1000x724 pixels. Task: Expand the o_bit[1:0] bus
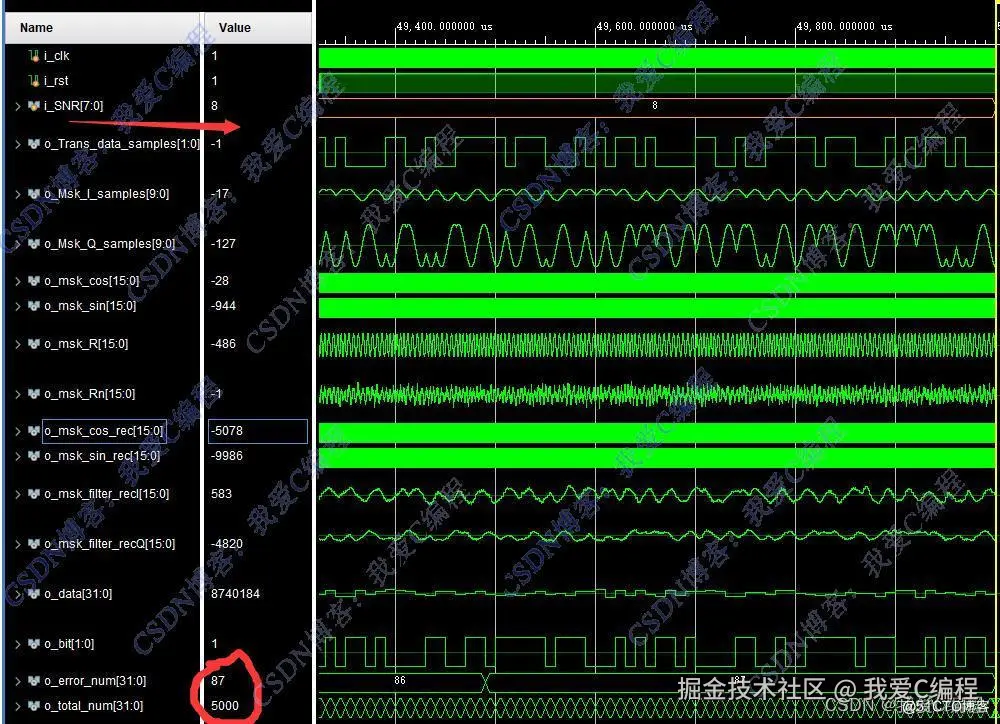point(18,644)
